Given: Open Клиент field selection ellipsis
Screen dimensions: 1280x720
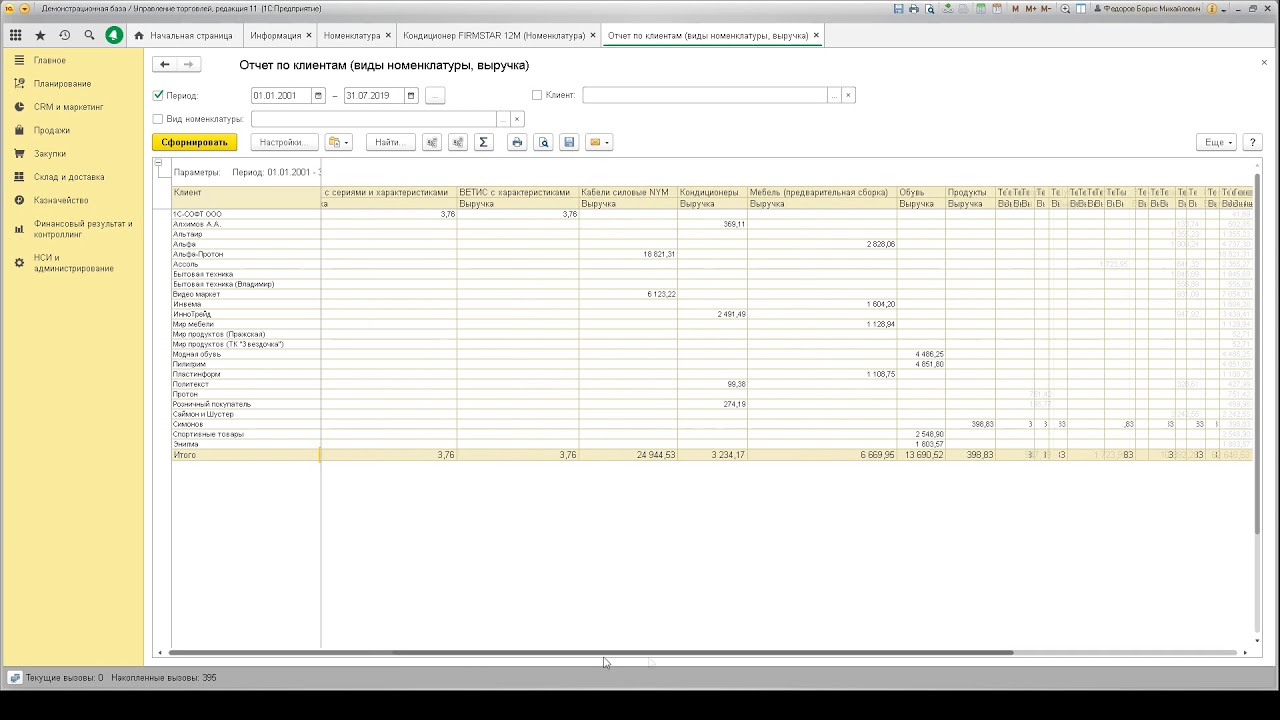Looking at the screenshot, I should [835, 96].
